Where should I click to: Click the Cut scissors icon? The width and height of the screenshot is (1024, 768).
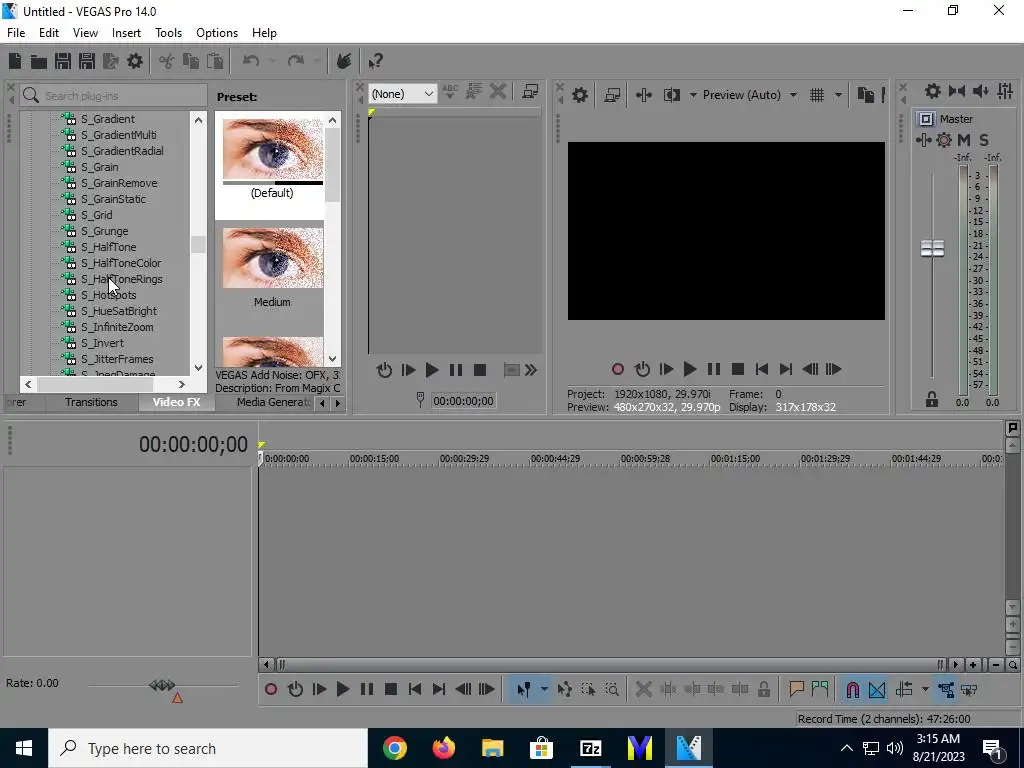point(166,61)
